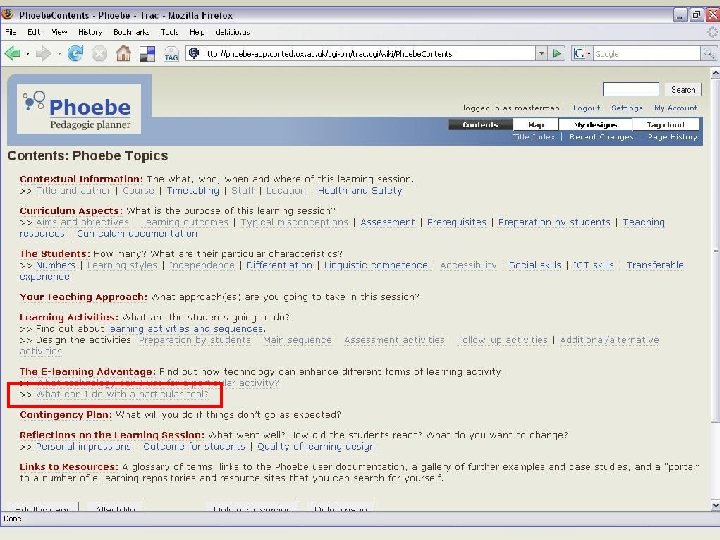This screenshot has width=720, height=540.
Task: Open the Aims and objectives link
Action: tap(82, 222)
